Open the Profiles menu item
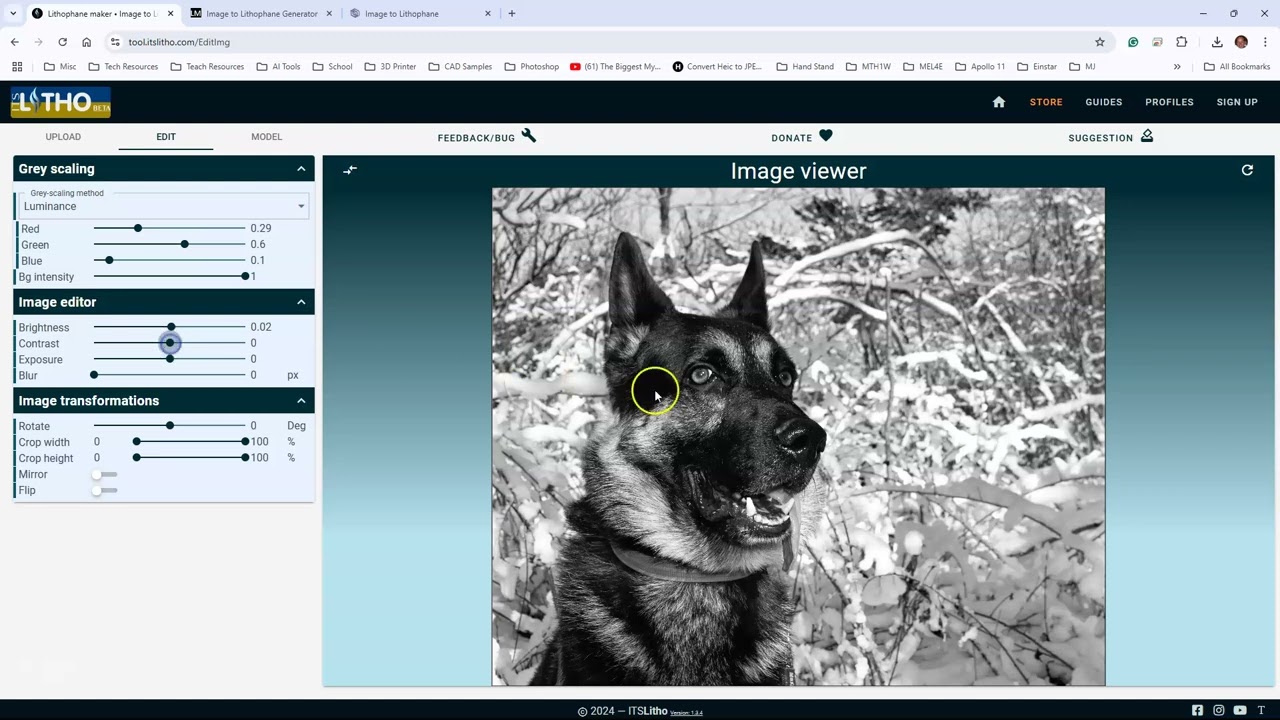The height and width of the screenshot is (720, 1280). coord(1169,102)
